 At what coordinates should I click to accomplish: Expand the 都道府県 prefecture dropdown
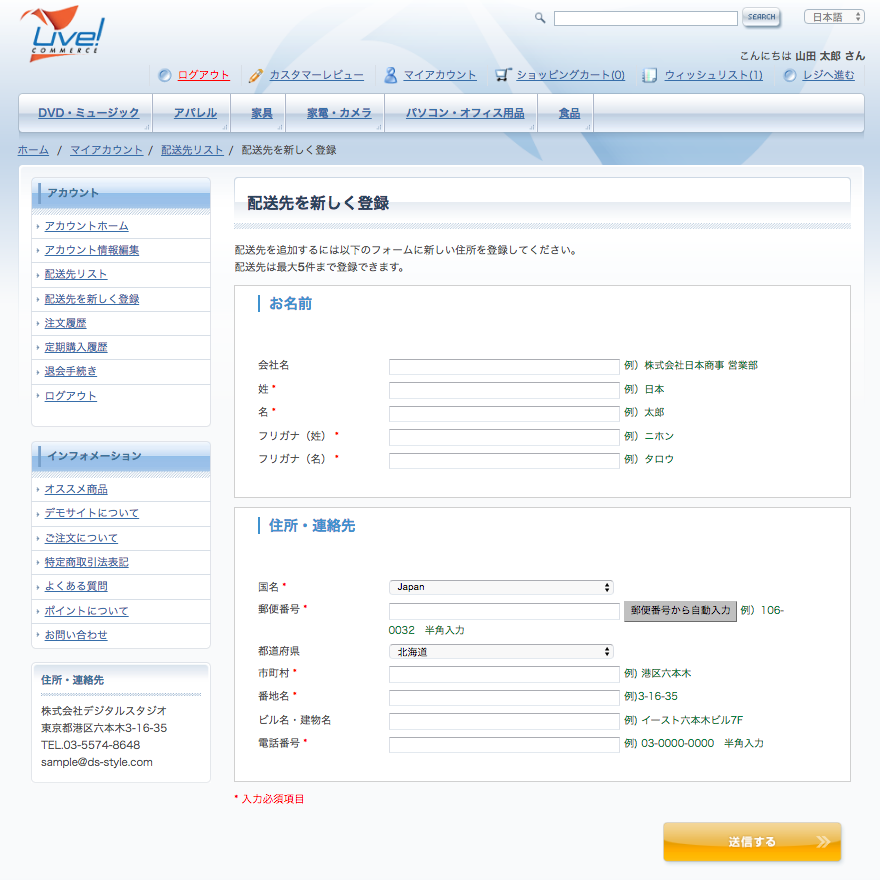tap(501, 652)
